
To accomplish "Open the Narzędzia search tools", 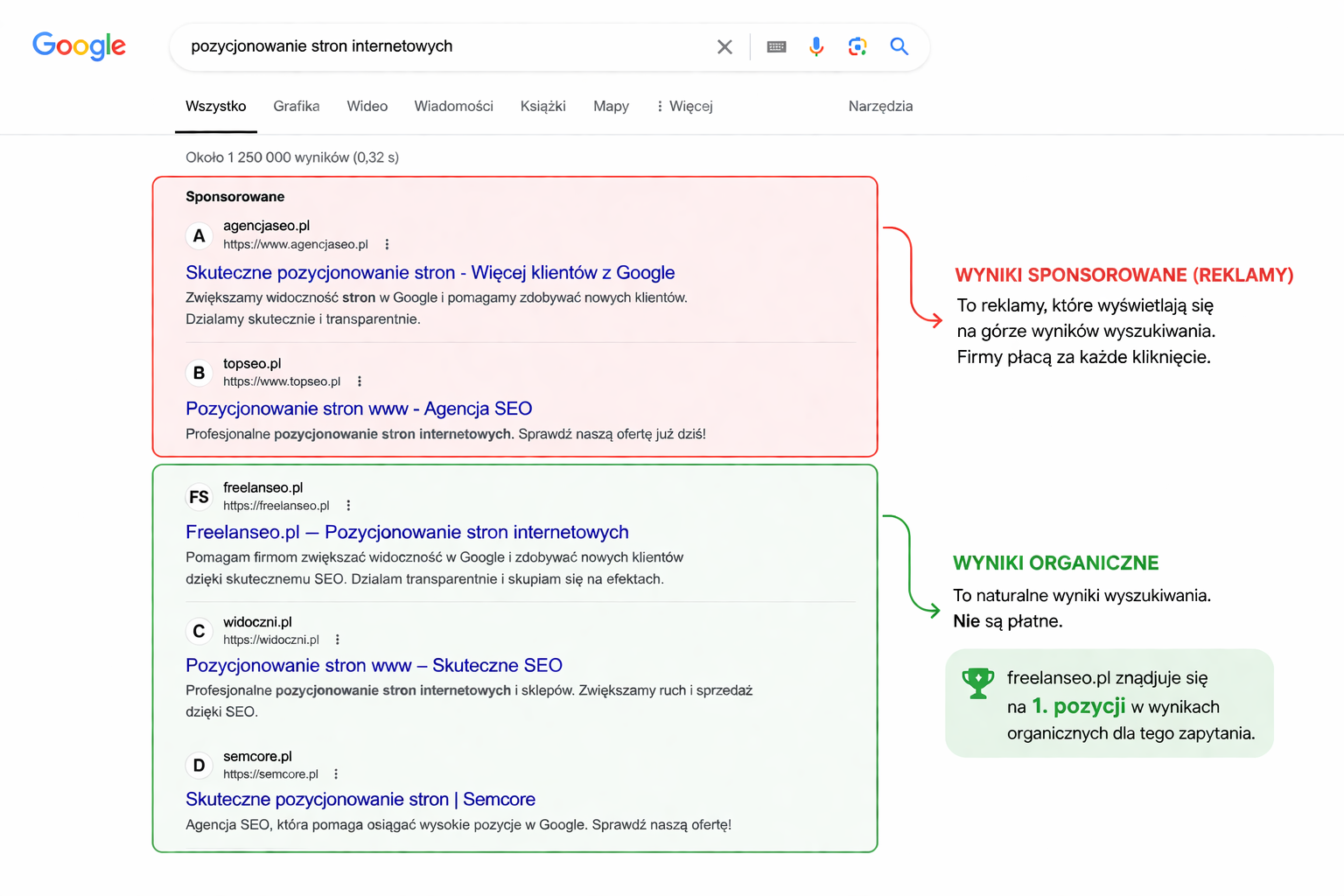I will (880, 106).
